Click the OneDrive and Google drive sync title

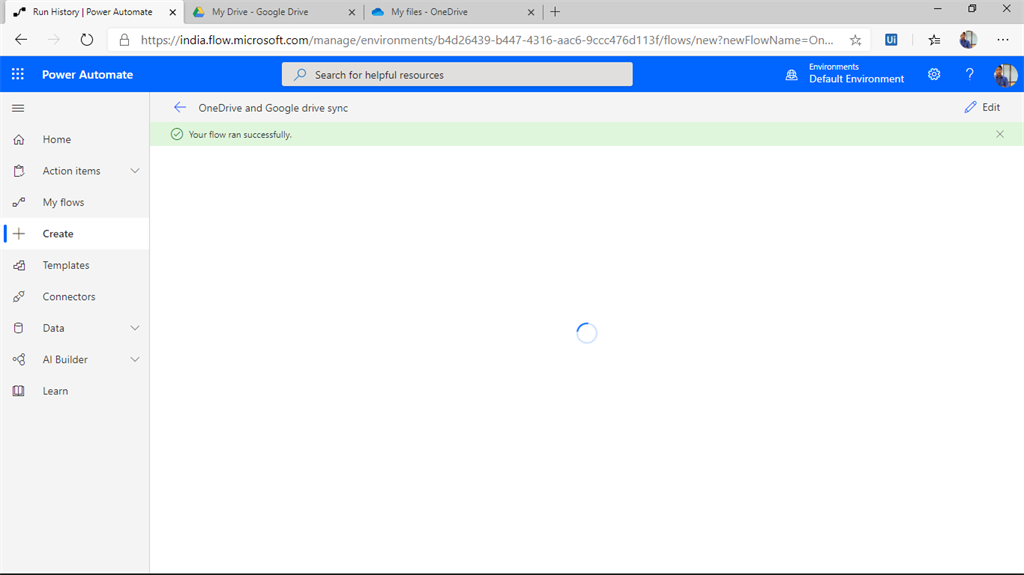[x=273, y=108]
